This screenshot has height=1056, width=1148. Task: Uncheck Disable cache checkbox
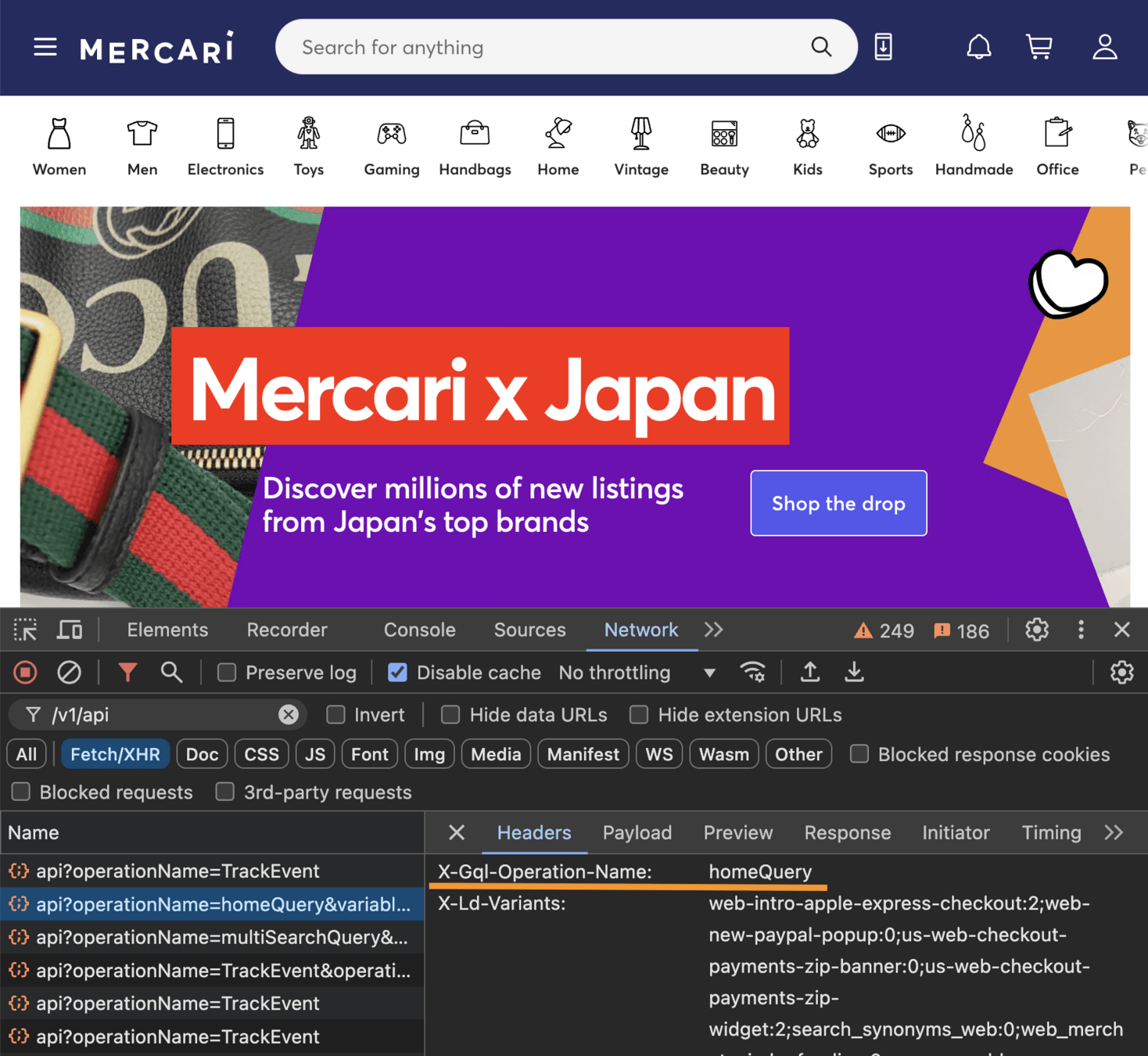pos(397,673)
